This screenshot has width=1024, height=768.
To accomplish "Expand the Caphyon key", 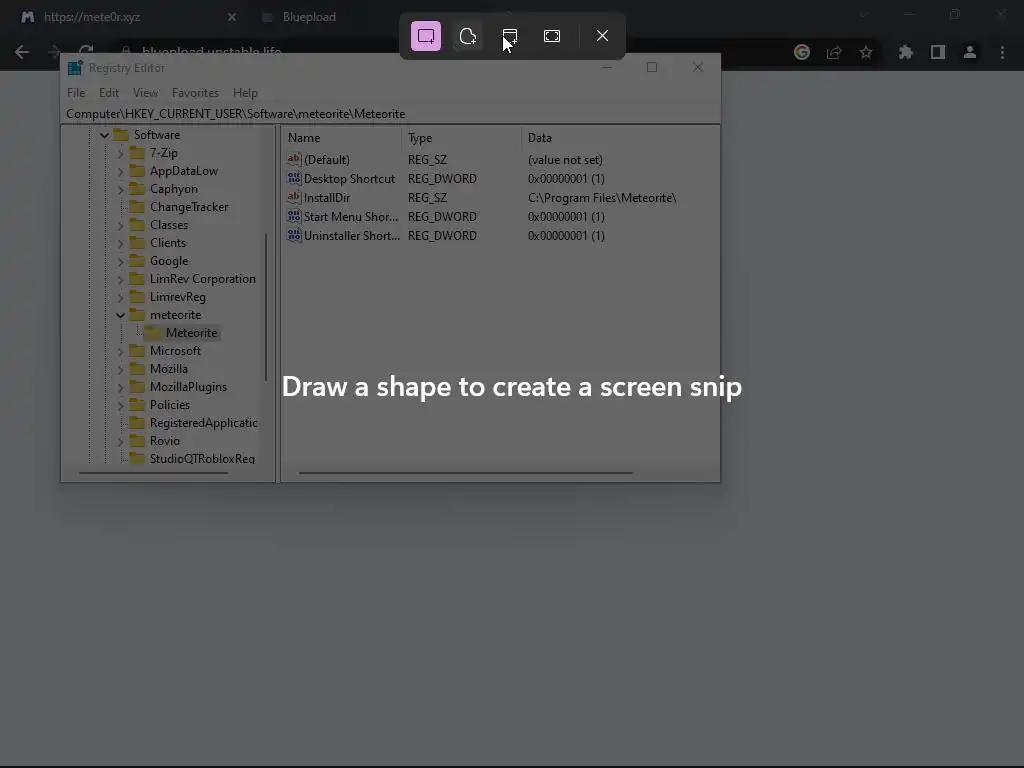I will coord(120,189).
